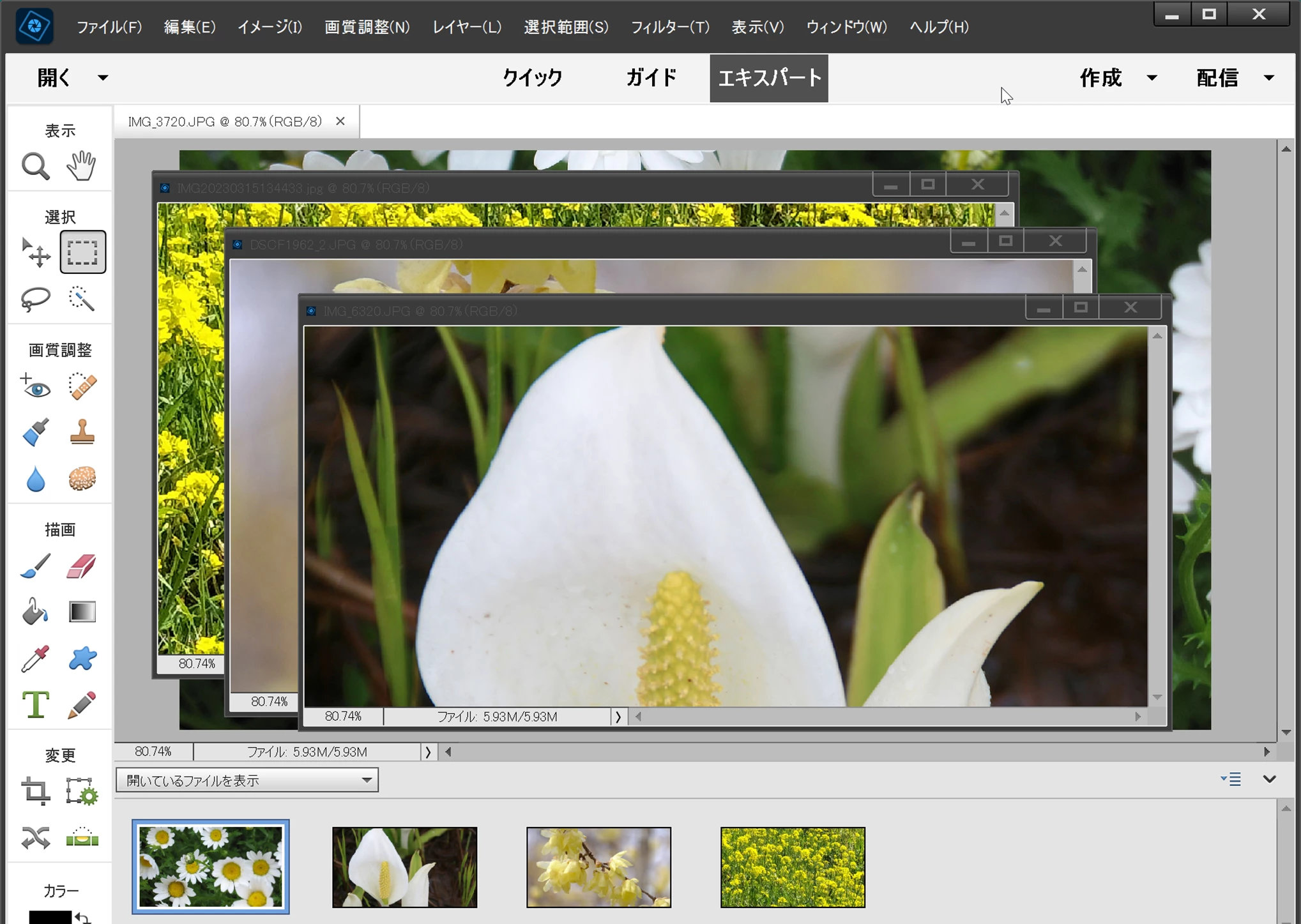1301x924 pixels.
Task: Click the swap foreground/background colors arrow
Action: (x=82, y=918)
